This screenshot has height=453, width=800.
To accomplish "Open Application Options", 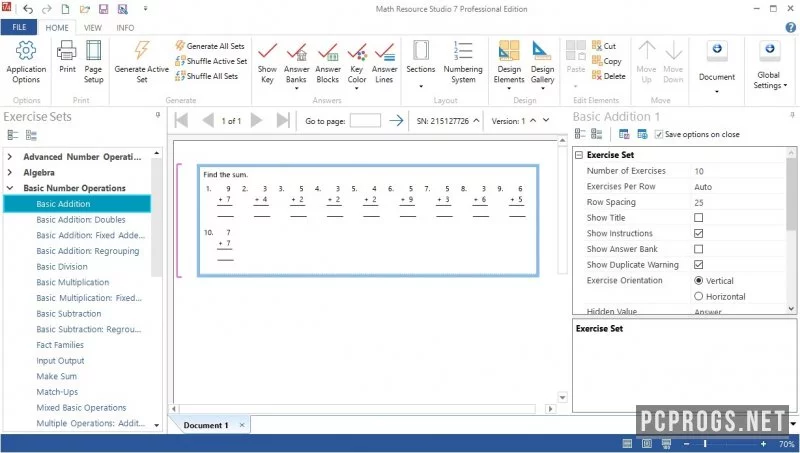I will pos(26,62).
